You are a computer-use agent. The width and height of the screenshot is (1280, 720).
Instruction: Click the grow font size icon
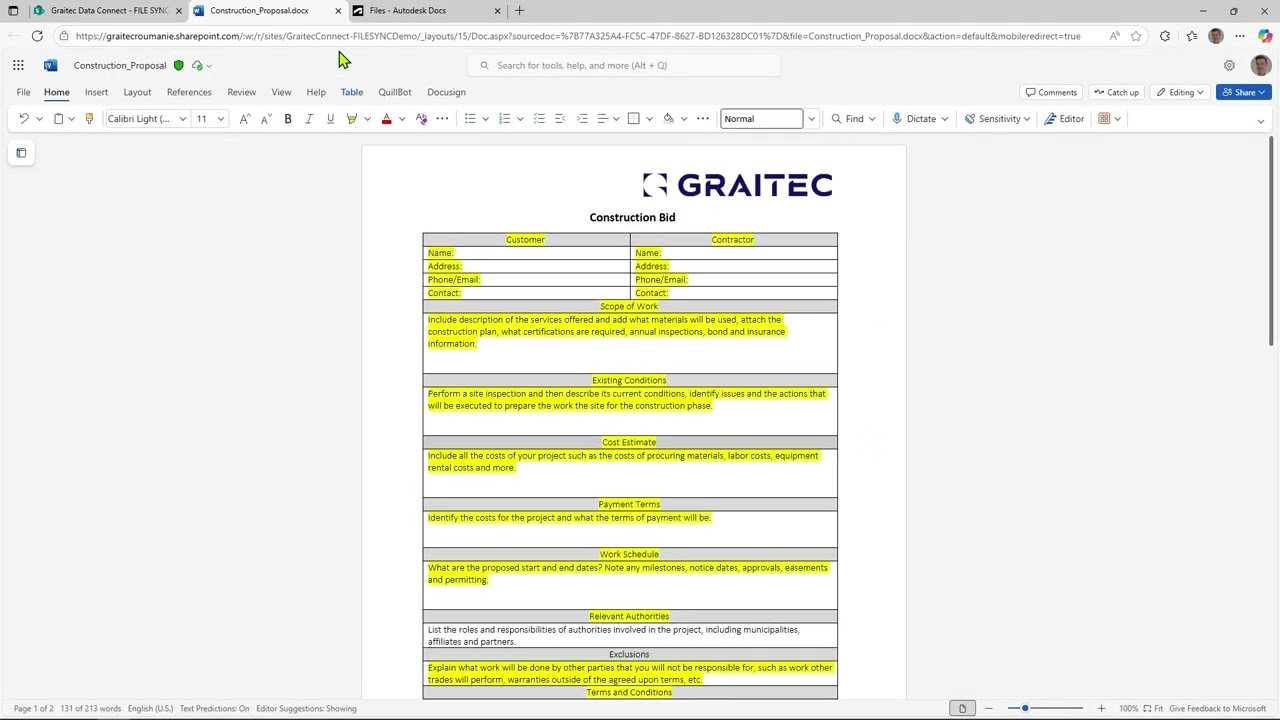click(x=245, y=119)
